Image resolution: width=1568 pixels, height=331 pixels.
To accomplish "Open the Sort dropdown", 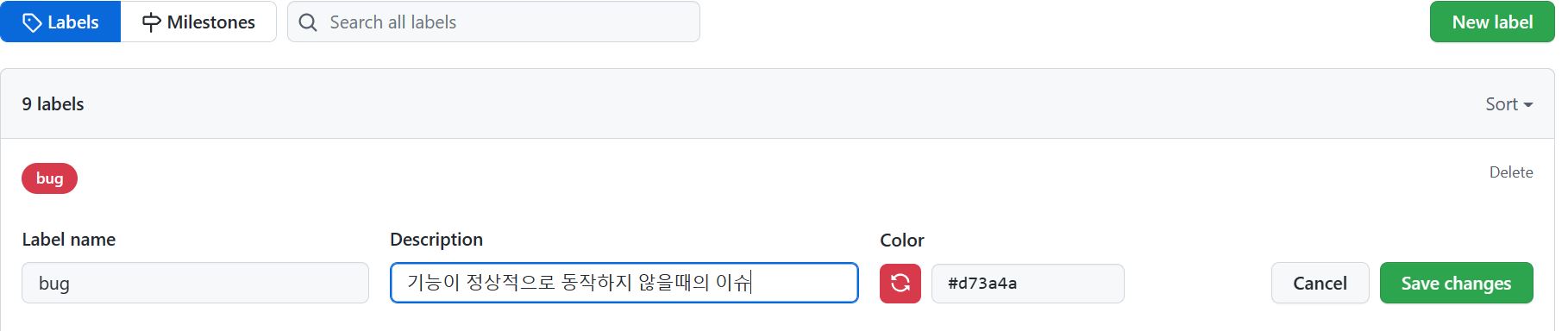I will click(x=1508, y=104).
